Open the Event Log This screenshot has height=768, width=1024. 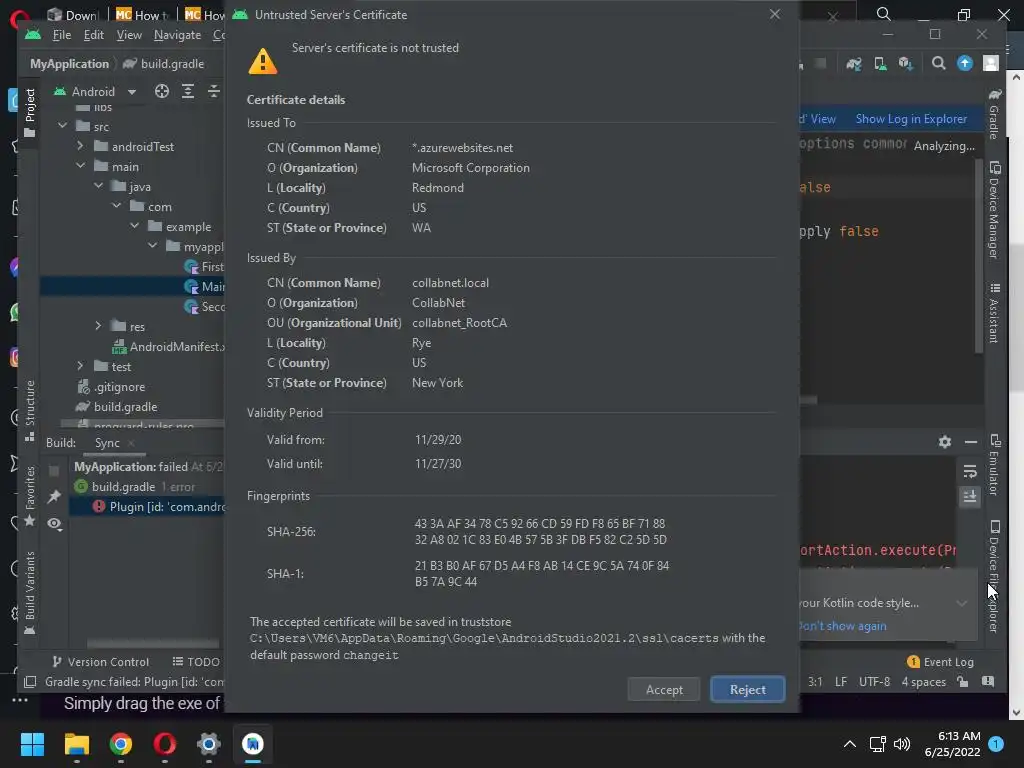pyautogui.click(x=940, y=662)
